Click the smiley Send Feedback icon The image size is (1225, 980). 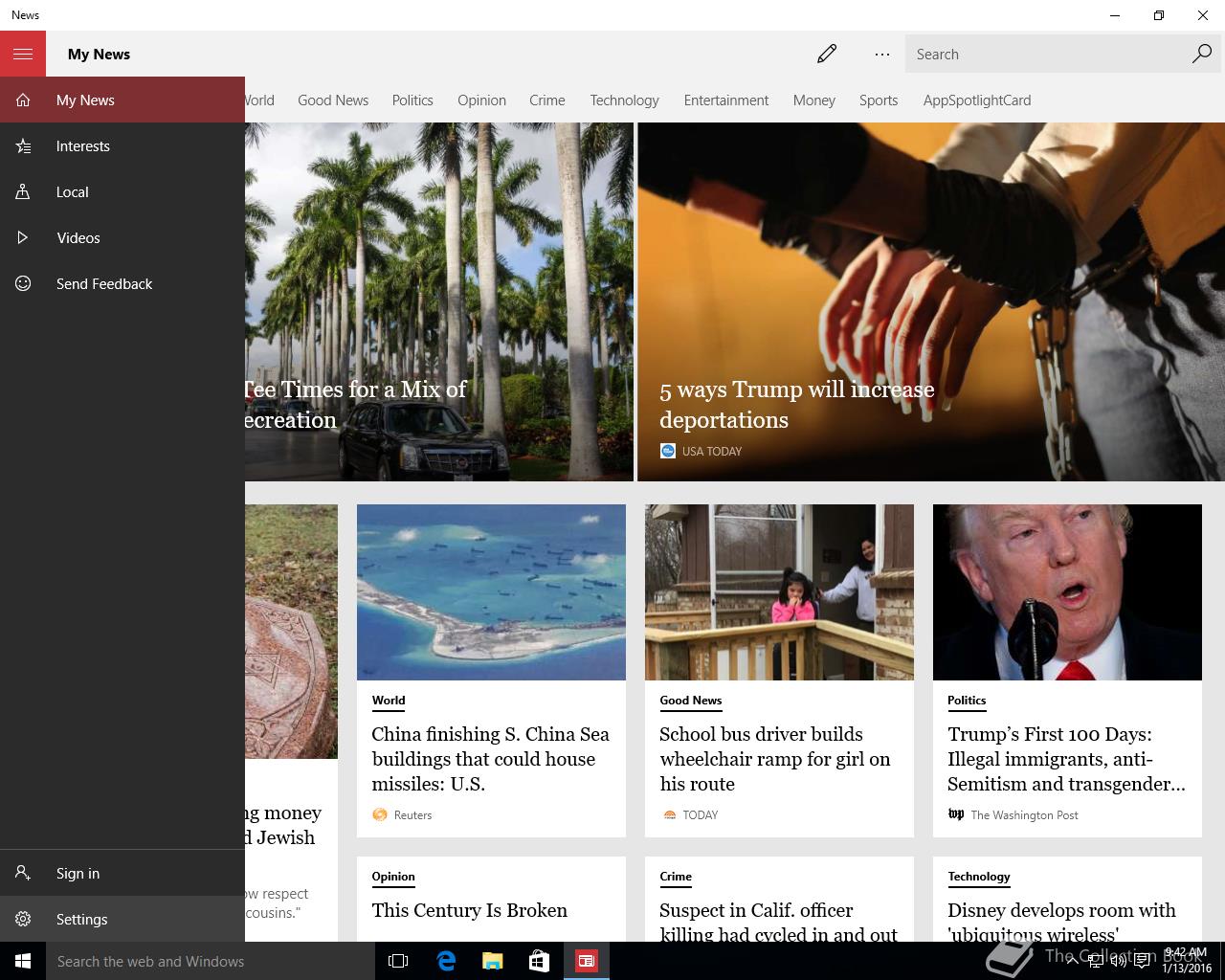coord(23,283)
